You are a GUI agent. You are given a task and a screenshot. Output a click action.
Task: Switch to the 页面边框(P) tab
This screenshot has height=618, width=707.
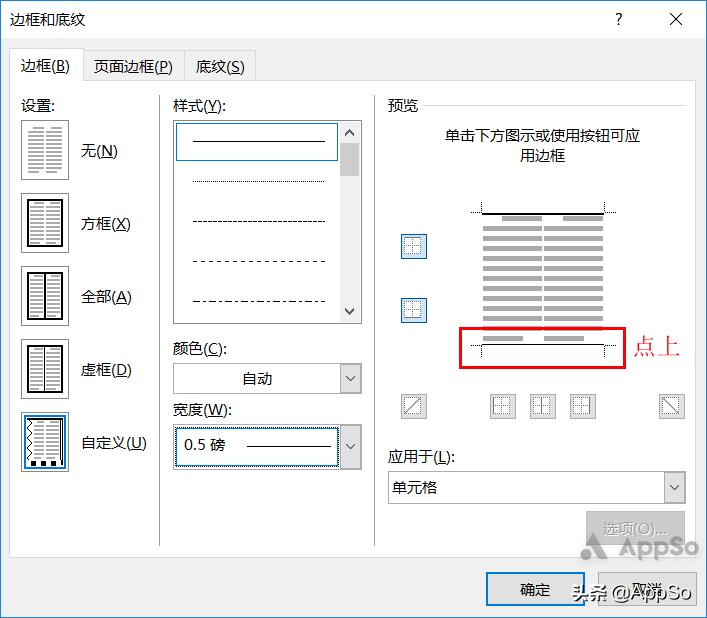[133, 67]
